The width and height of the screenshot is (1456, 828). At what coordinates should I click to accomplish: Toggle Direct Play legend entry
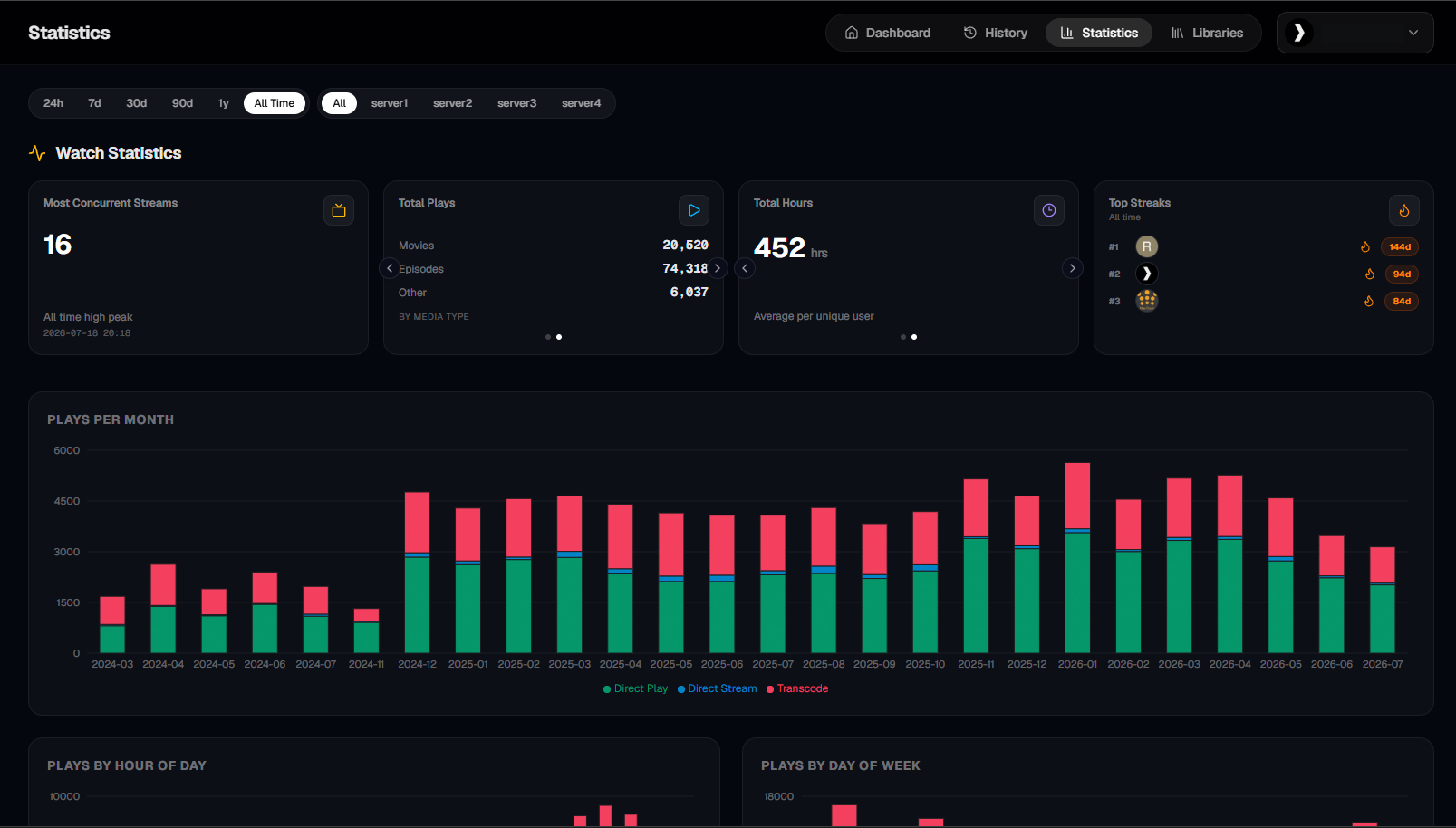coord(636,688)
